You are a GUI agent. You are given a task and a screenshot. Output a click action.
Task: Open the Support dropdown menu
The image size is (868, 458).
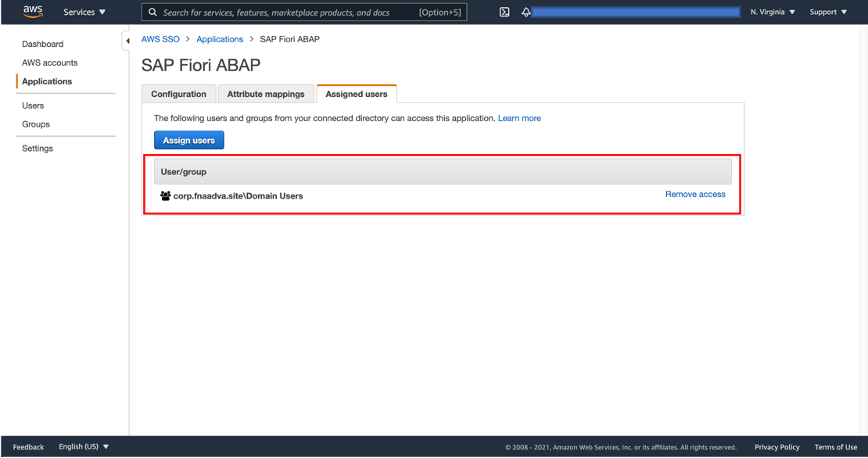coord(828,12)
